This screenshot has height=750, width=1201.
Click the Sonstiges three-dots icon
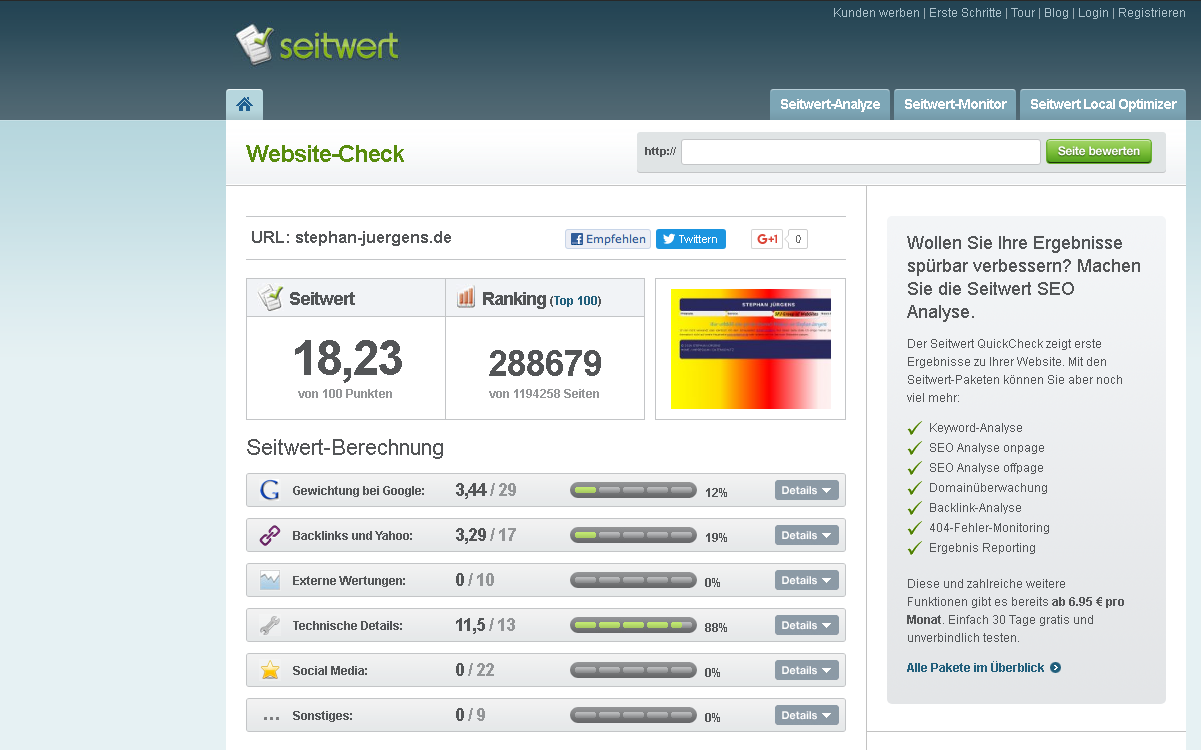click(x=271, y=717)
